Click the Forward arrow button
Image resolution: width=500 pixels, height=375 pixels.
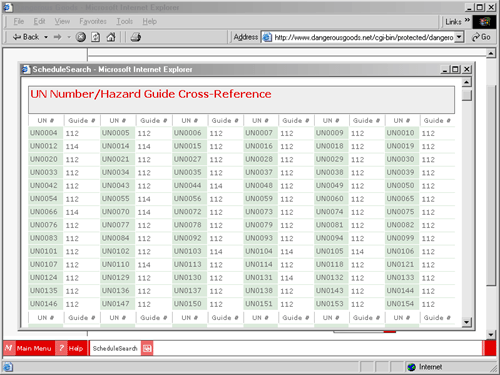click(58, 37)
